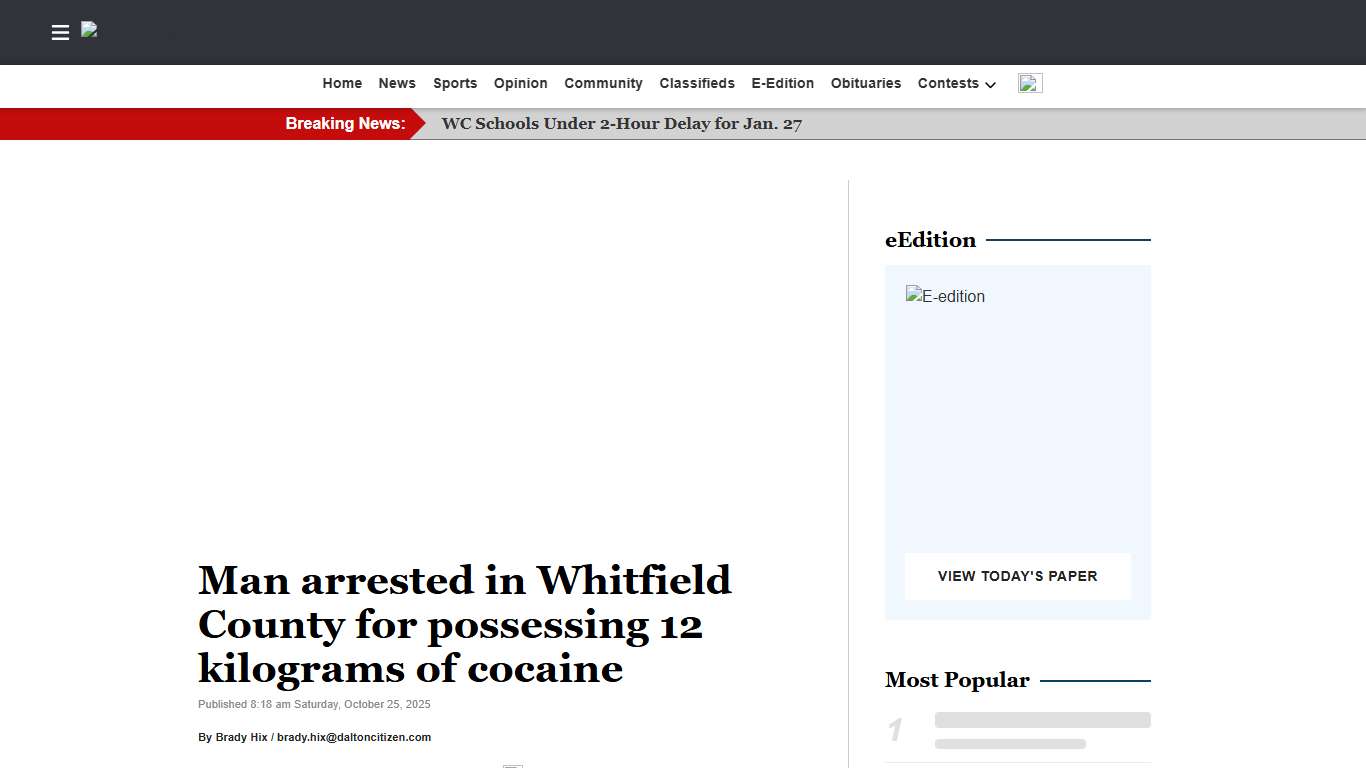Screen dimensions: 1366x768
Task: Open the search icon beside Contests
Action: pyautogui.click(x=1030, y=82)
